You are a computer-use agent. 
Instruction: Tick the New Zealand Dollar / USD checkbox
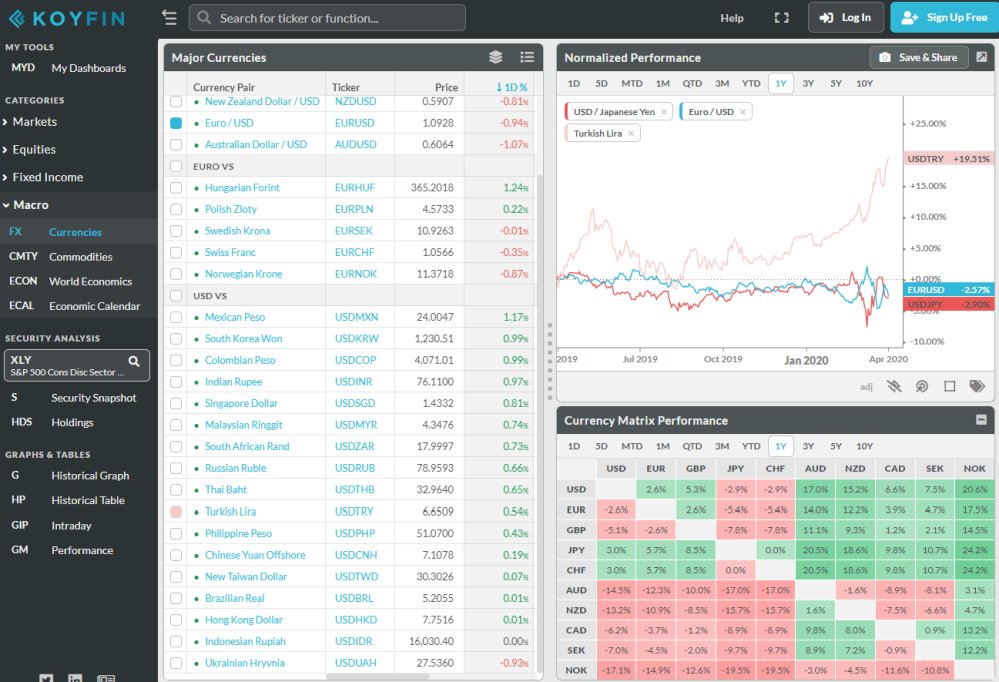click(x=176, y=102)
